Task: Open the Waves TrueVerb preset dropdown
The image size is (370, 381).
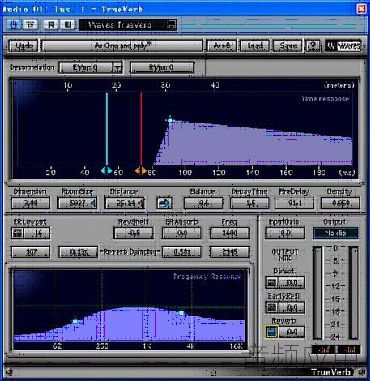Action: [127, 25]
